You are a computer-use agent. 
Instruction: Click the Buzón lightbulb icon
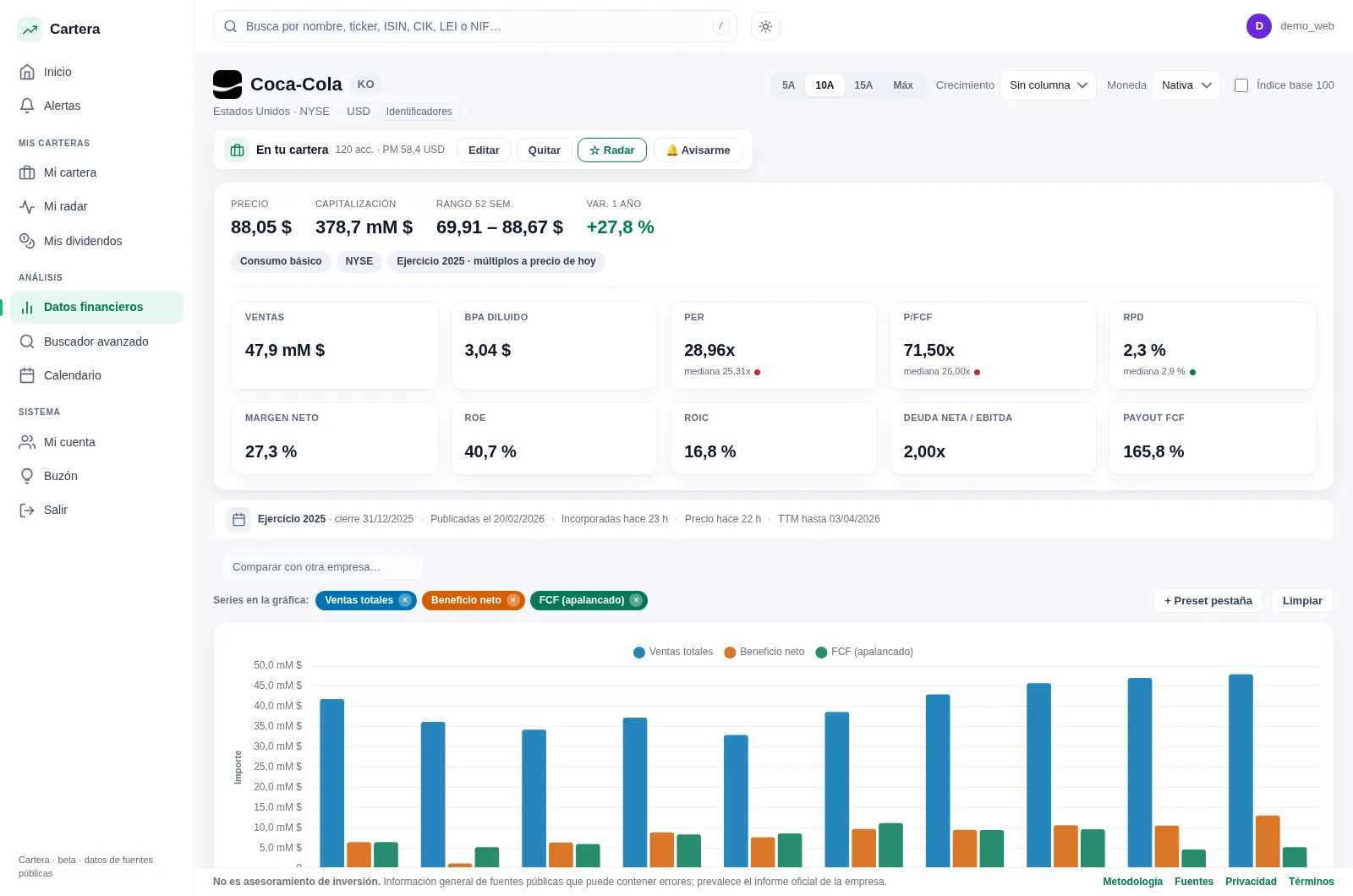[x=27, y=476]
